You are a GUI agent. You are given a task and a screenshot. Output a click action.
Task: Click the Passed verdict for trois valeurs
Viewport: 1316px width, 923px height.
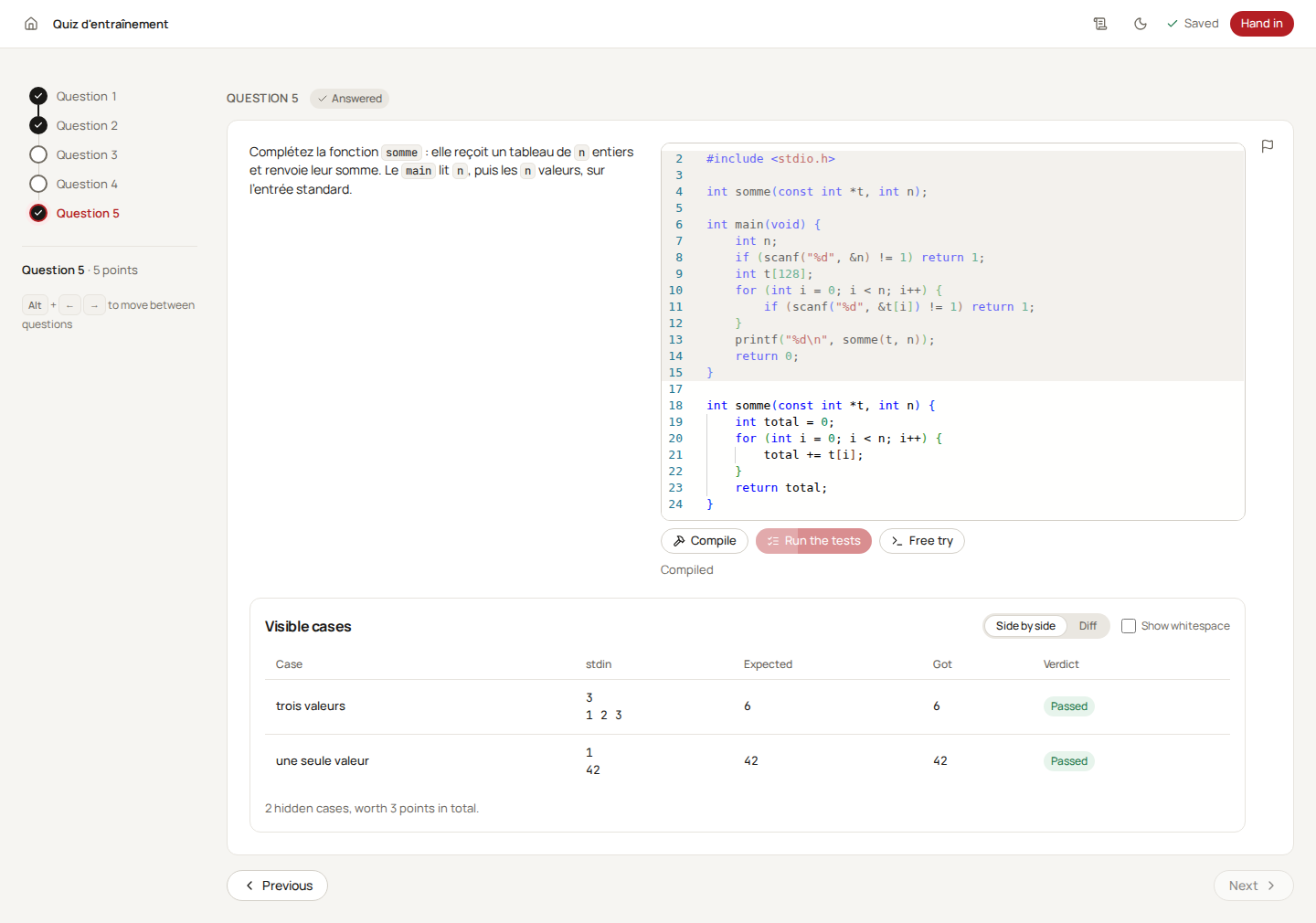click(1068, 706)
